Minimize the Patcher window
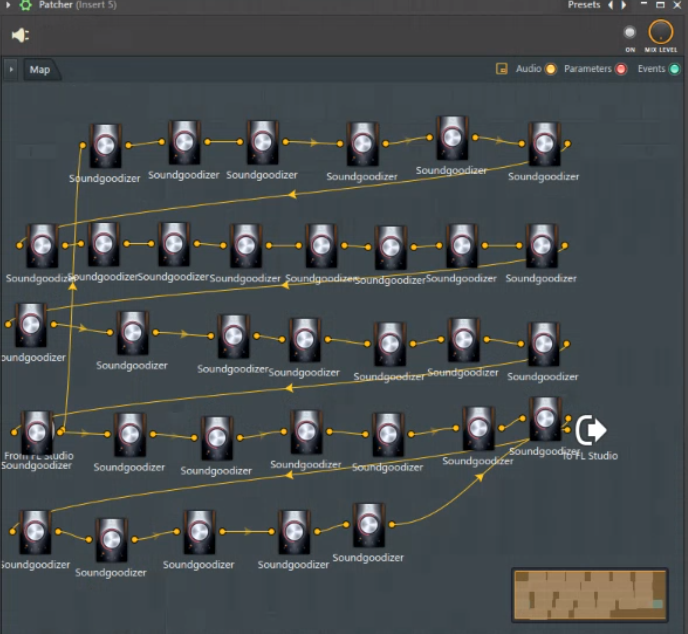The height and width of the screenshot is (634, 688). [644, 4]
